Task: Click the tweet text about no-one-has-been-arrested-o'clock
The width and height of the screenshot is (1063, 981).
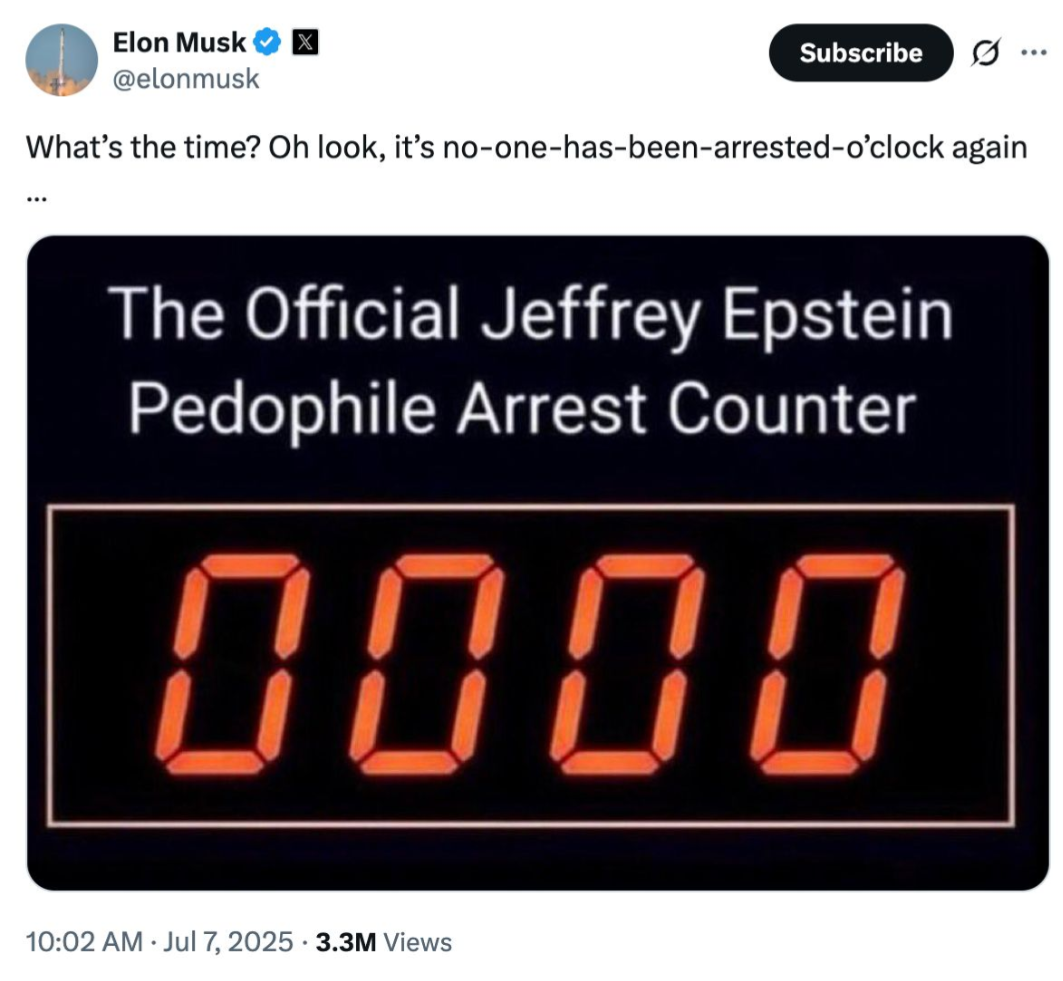Action: coord(526,149)
